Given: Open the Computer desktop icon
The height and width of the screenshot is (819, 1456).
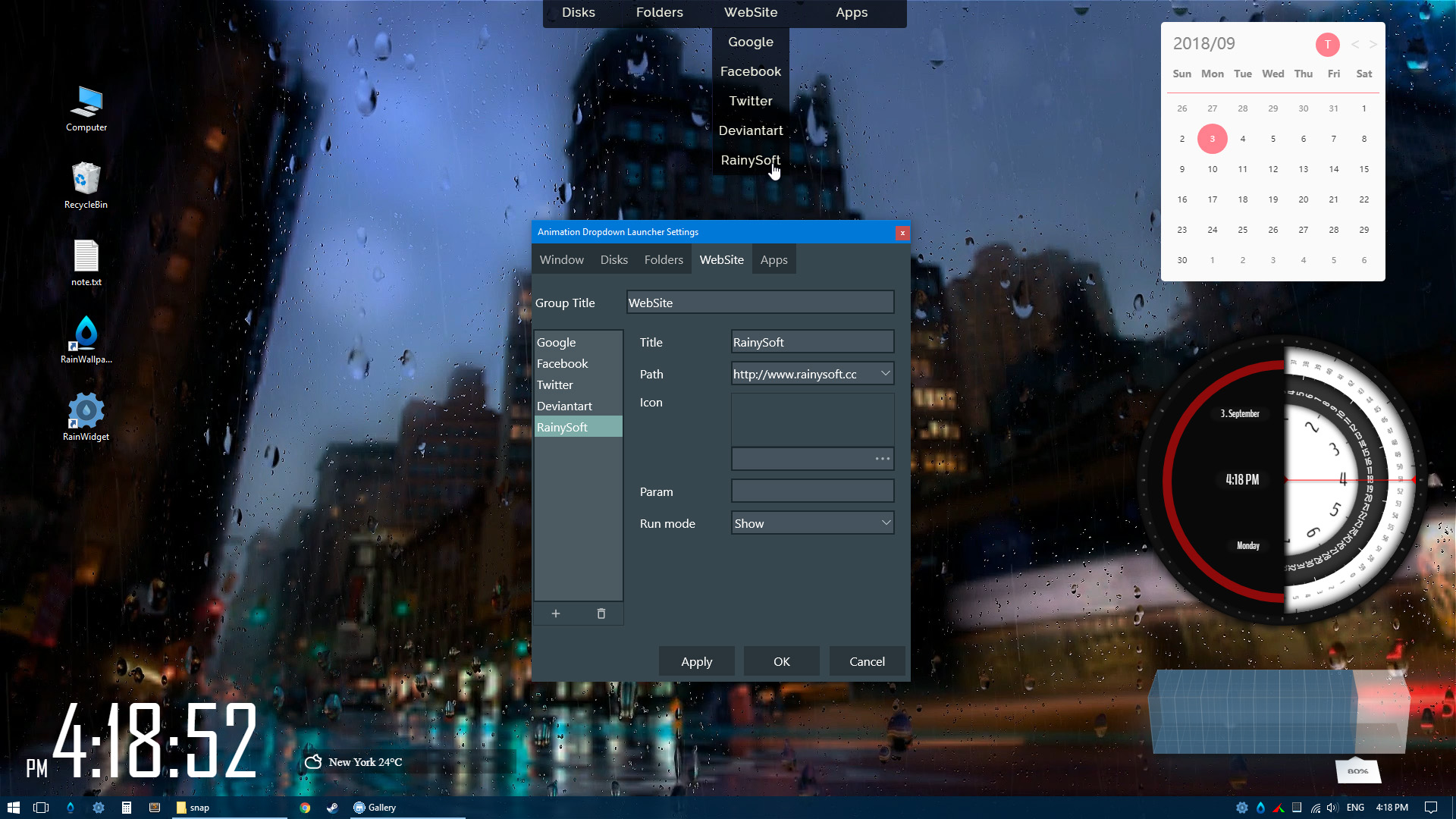Looking at the screenshot, I should (86, 106).
